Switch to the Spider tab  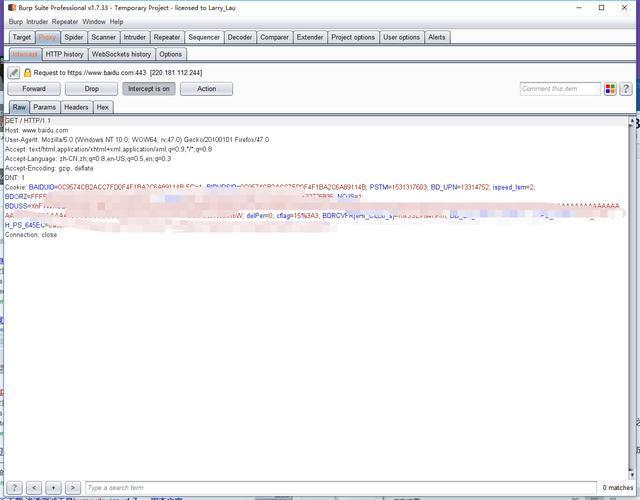73,37
